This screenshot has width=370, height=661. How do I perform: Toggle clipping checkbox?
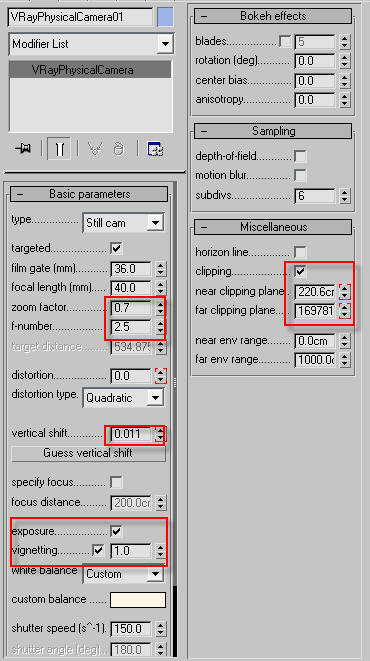point(300,271)
